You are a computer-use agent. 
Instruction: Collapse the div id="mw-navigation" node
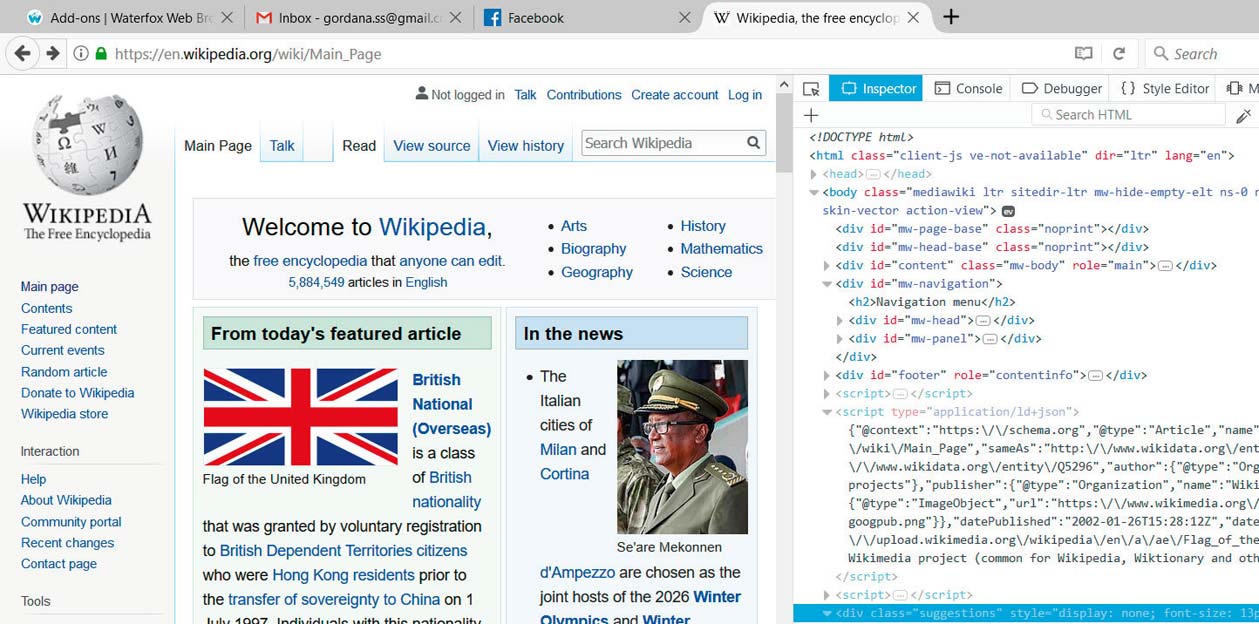coord(827,284)
